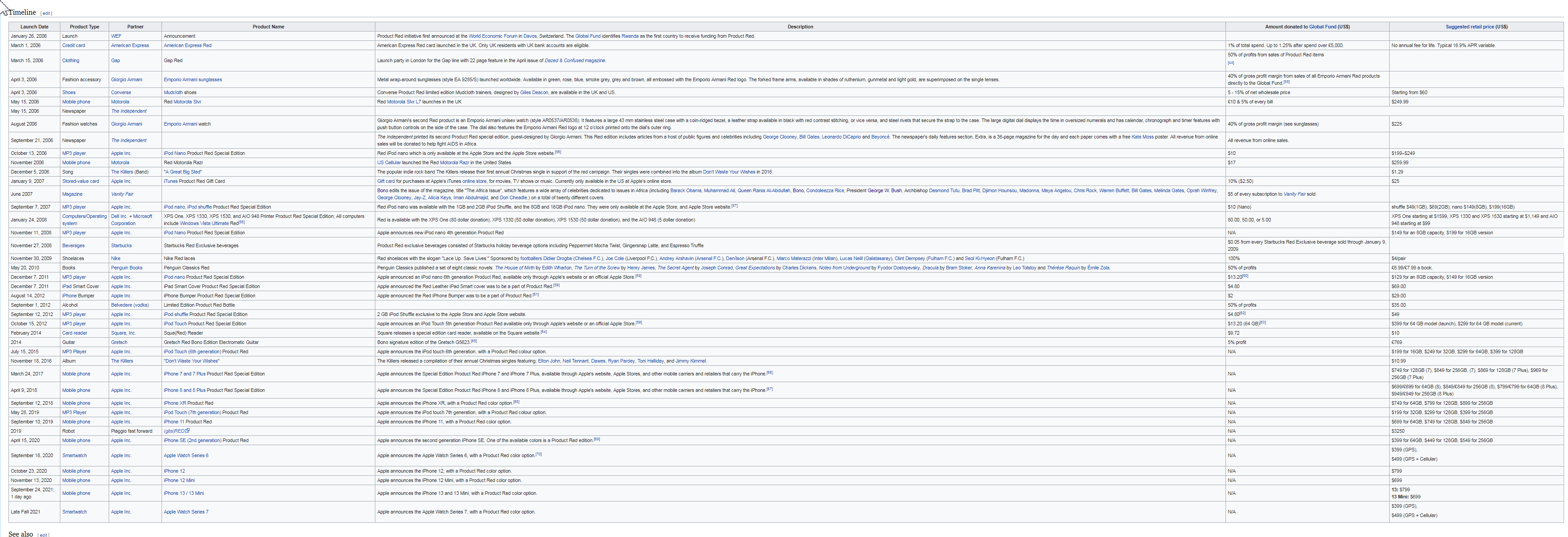This screenshot has height=537, width=1568.
Task: Open the iPhone 11 product link
Action: [173, 421]
